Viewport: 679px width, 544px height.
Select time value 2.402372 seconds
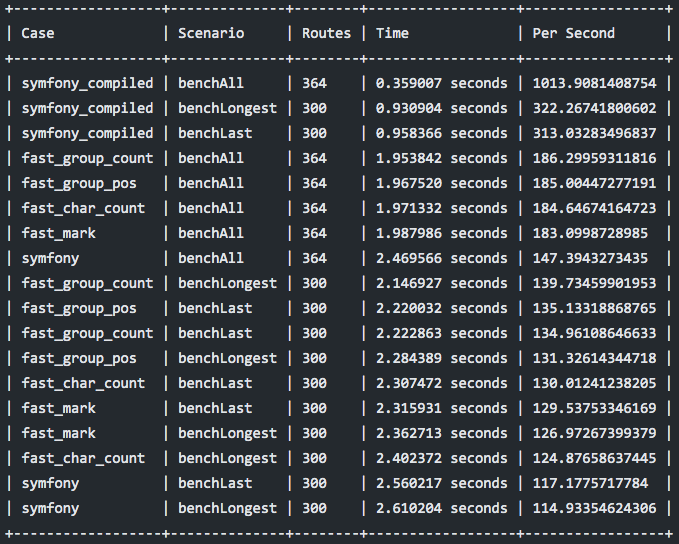442,458
